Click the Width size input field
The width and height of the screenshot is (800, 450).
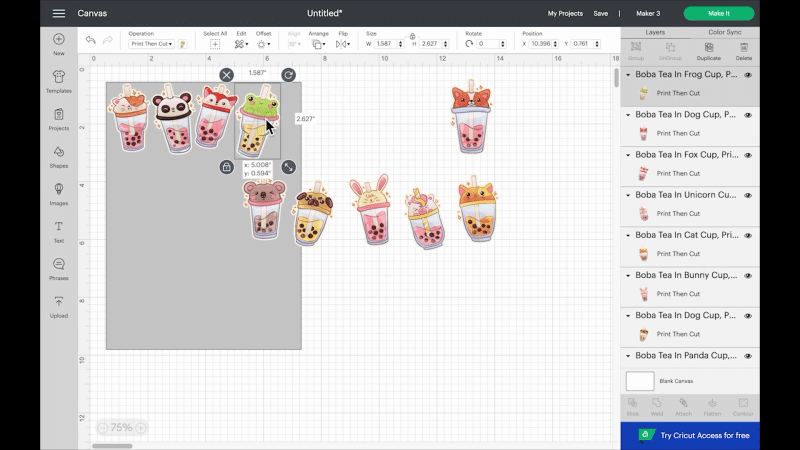(x=386, y=44)
